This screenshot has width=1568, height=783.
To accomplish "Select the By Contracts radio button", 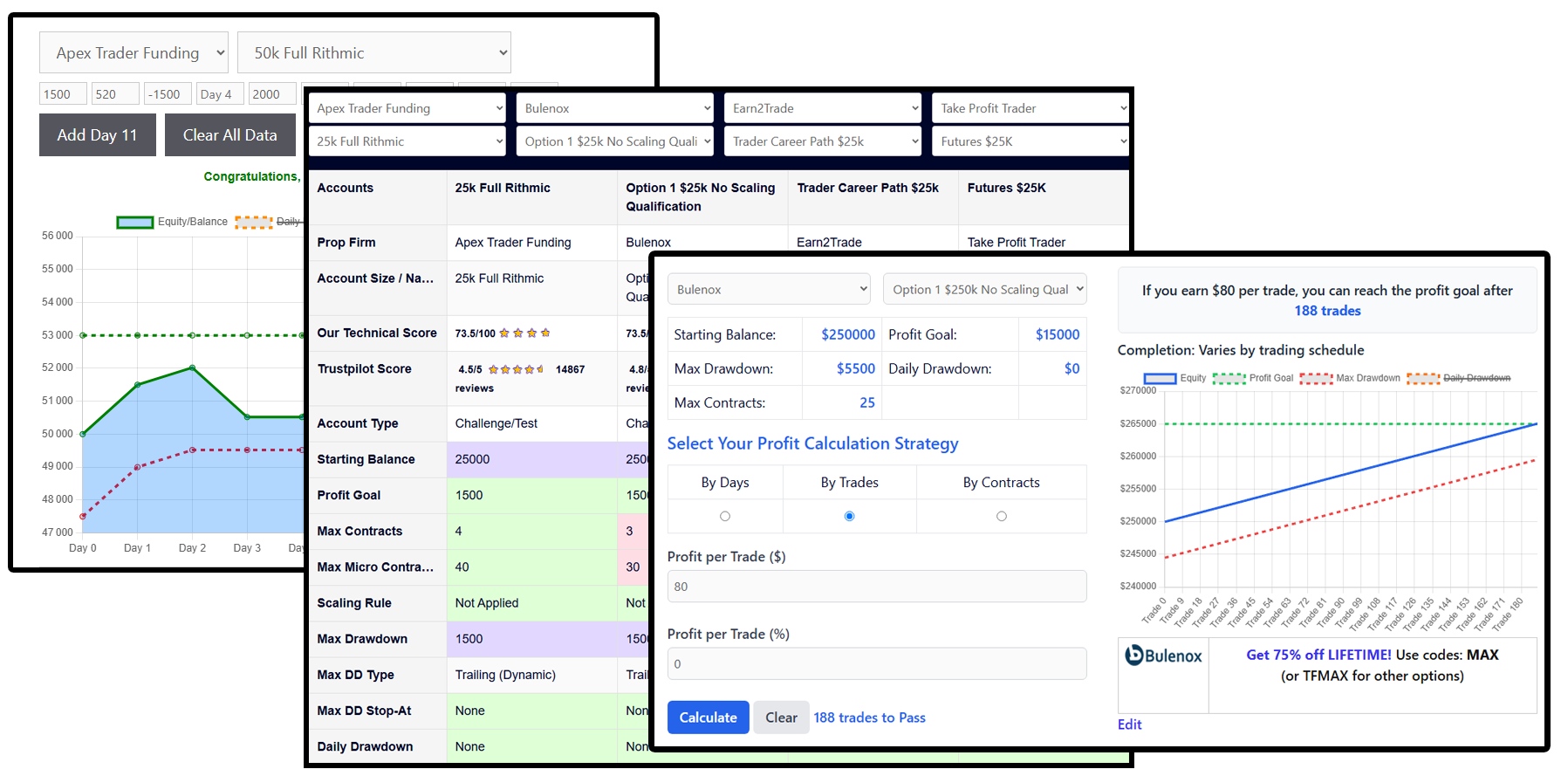I will pos(1002,516).
